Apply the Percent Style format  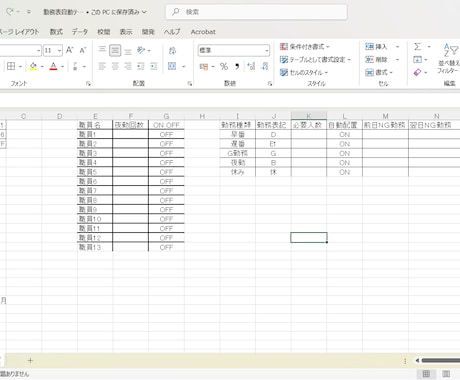224,66
